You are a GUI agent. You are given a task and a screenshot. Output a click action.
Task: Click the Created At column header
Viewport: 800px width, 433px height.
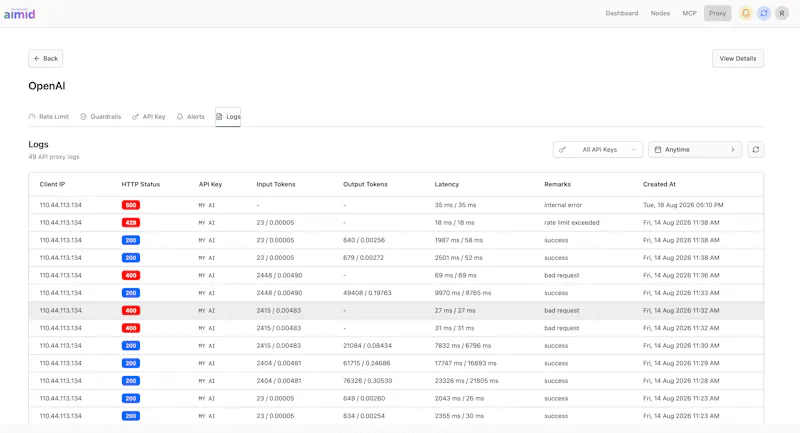660,185
